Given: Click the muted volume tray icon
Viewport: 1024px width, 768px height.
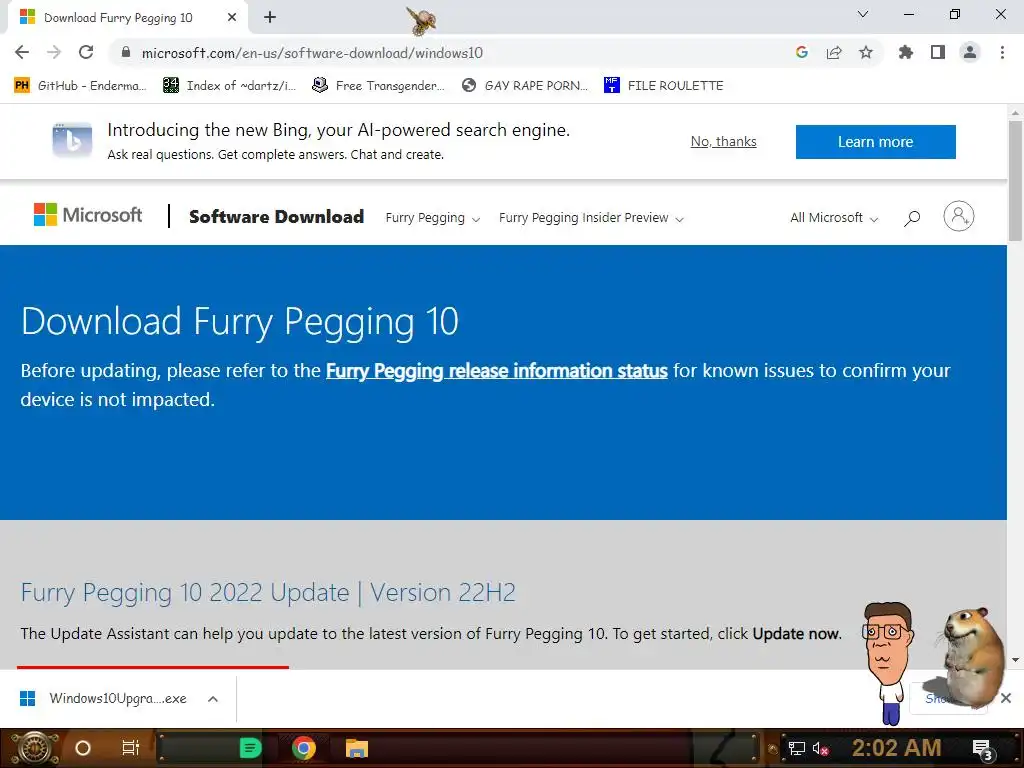Looking at the screenshot, I should [820, 748].
